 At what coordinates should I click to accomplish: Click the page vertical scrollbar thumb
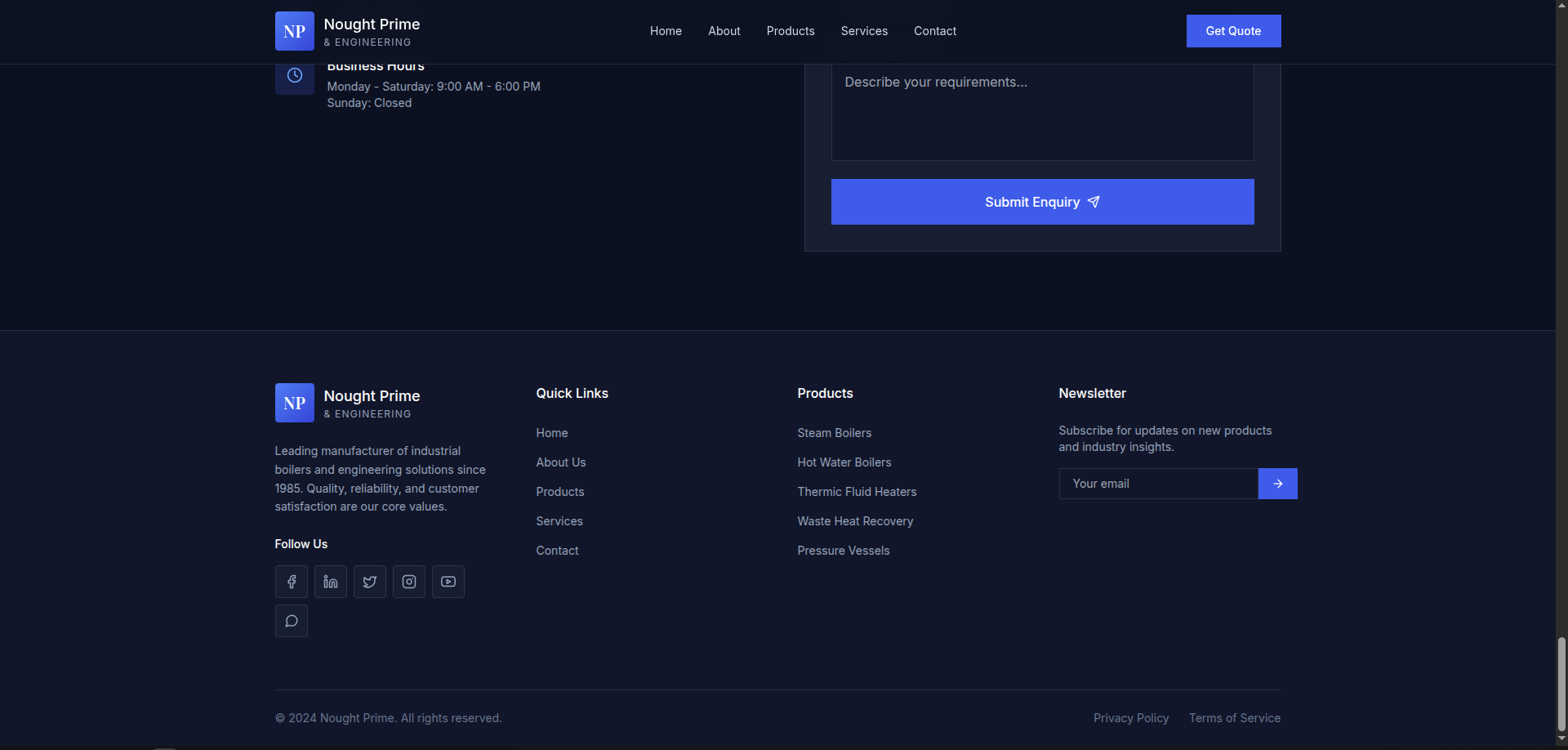click(x=1561, y=683)
